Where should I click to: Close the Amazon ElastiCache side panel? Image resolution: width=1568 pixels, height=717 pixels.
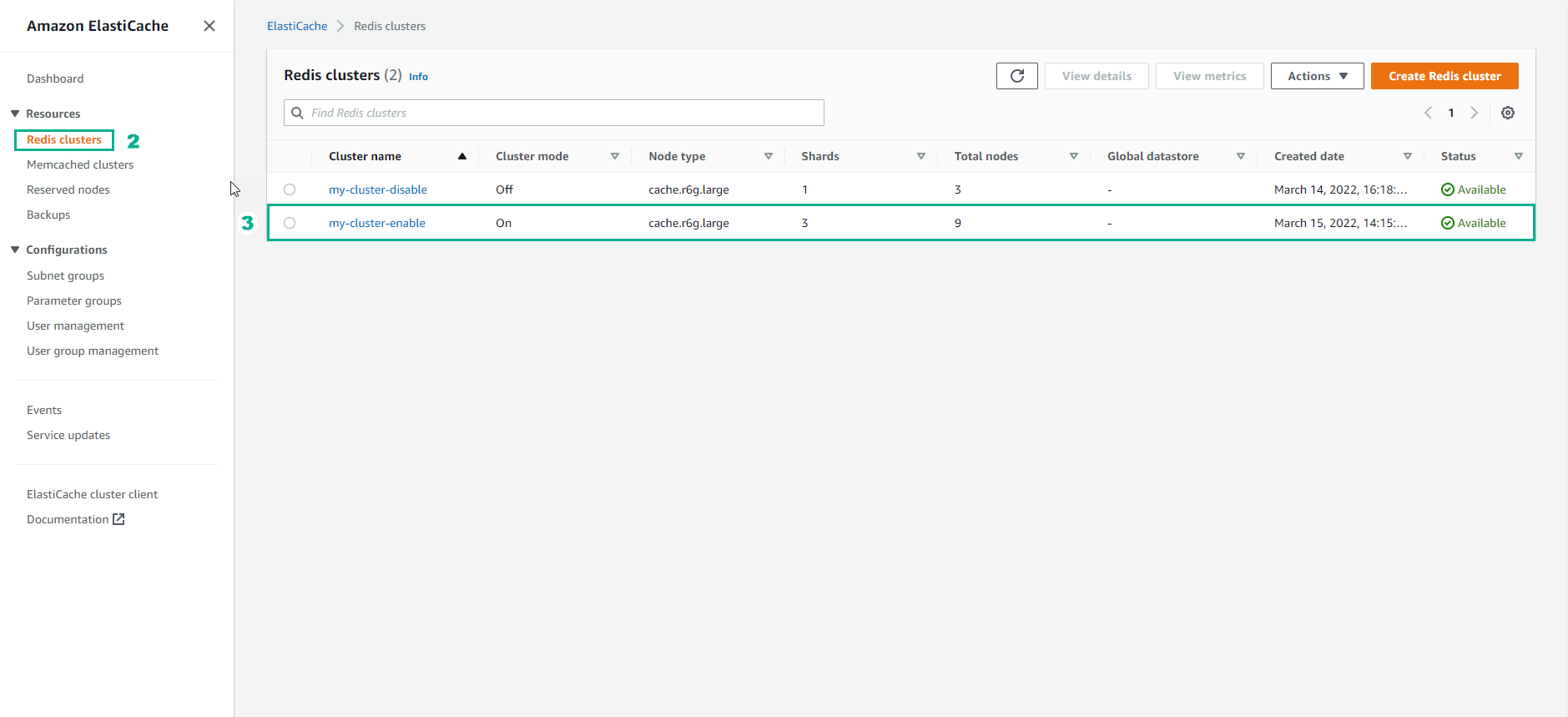209,26
